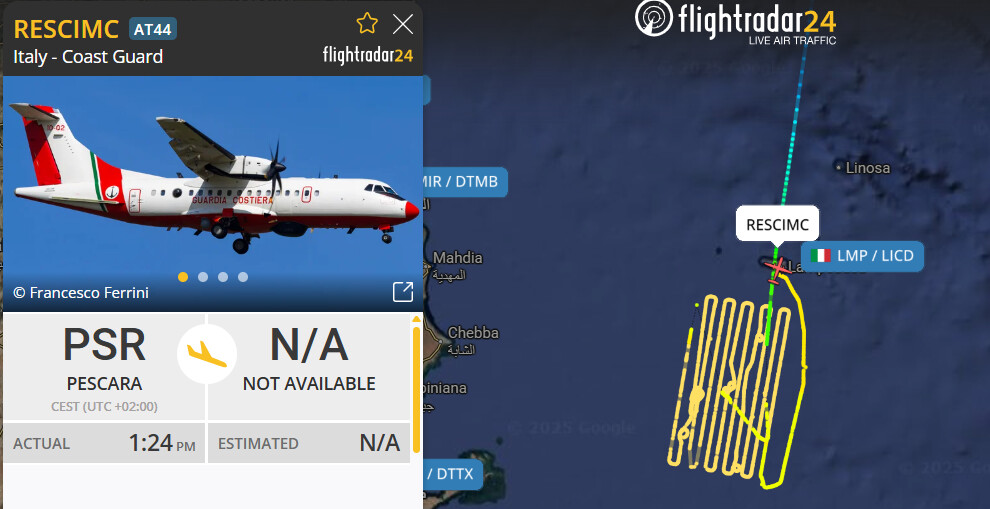Click the MIR / DTMB airport label

pyautogui.click(x=465, y=182)
